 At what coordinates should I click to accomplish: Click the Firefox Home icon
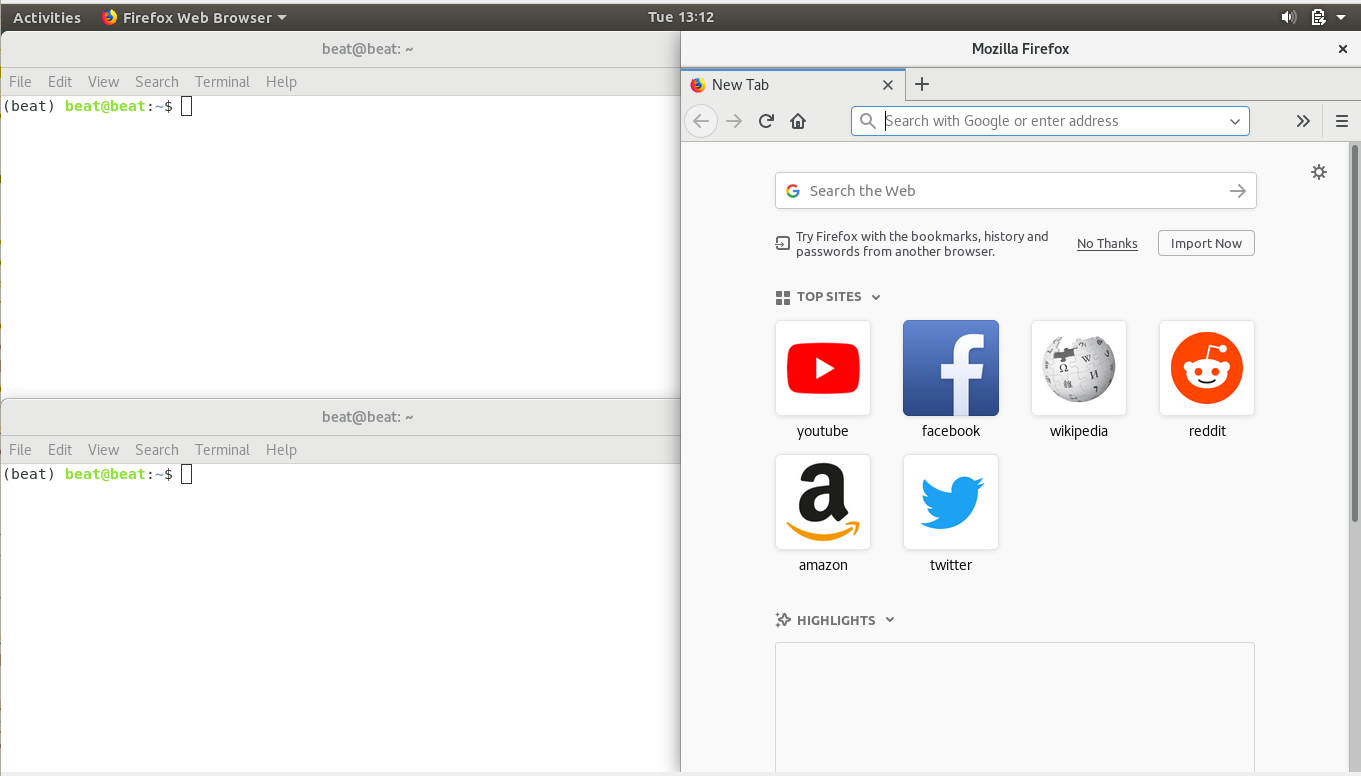(798, 121)
